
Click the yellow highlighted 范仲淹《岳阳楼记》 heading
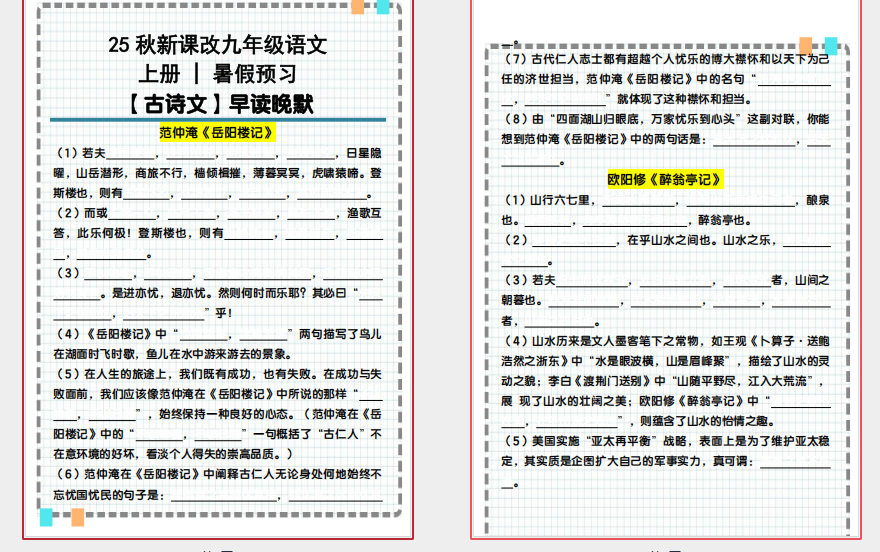pyautogui.click(x=217, y=132)
